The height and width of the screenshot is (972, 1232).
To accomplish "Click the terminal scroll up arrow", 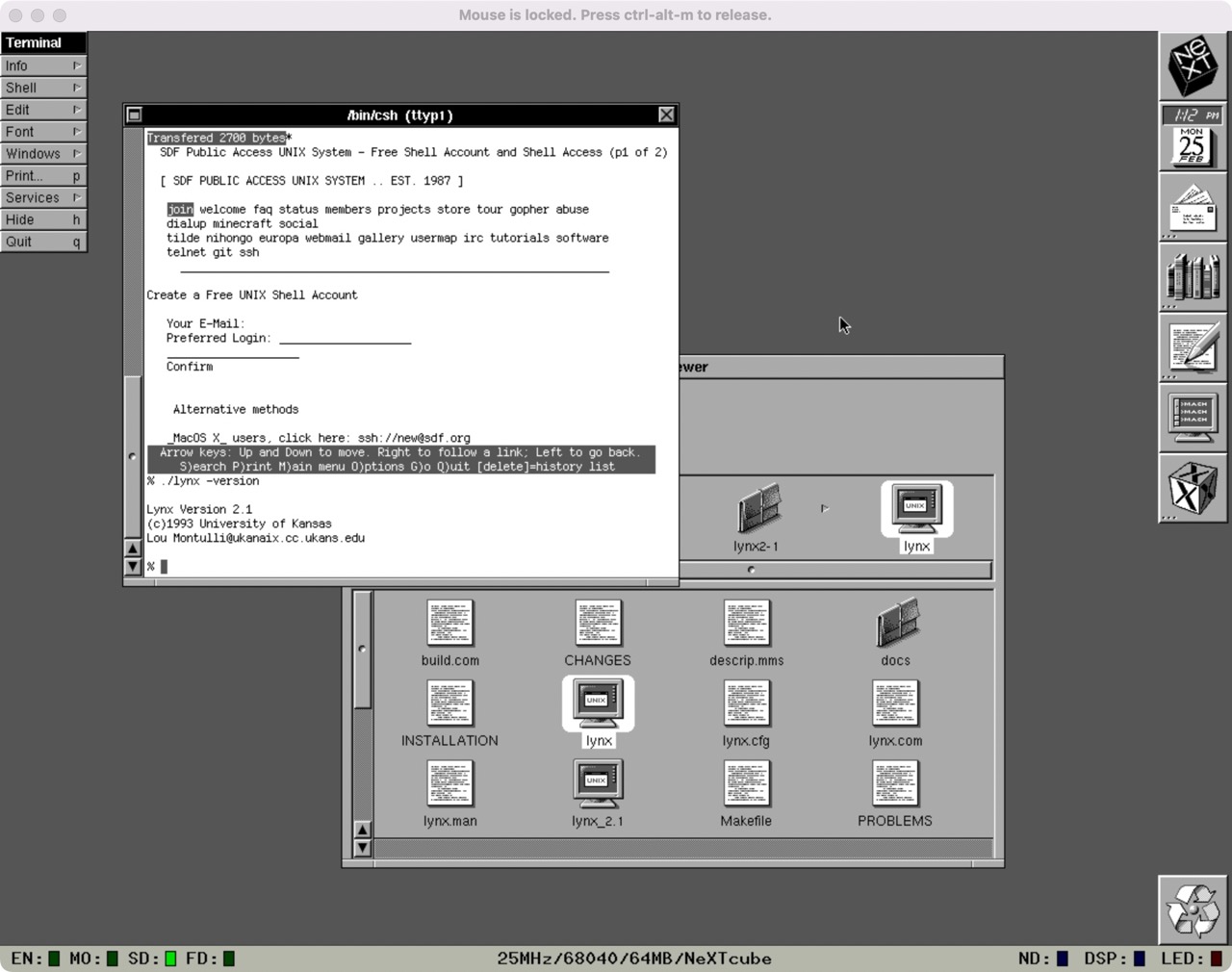I will 133,549.
